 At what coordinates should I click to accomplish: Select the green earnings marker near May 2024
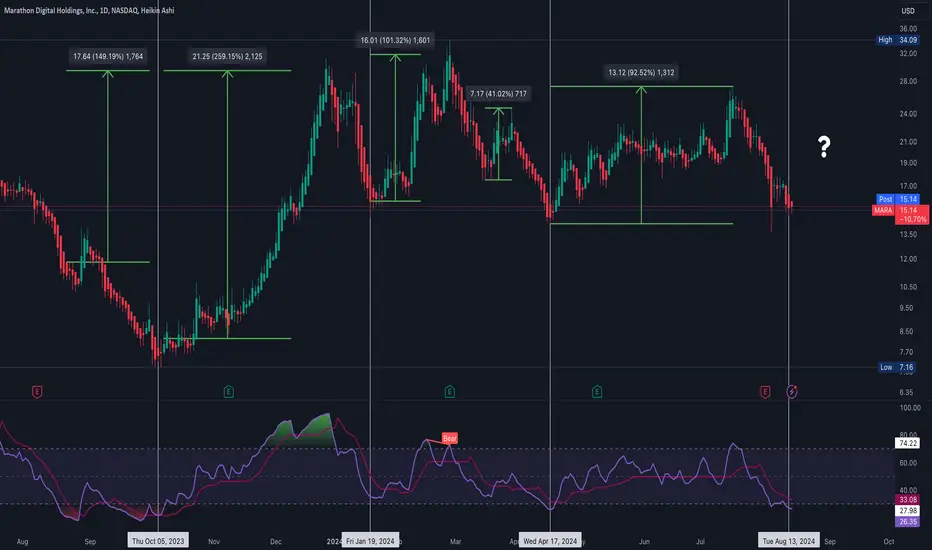point(597,392)
